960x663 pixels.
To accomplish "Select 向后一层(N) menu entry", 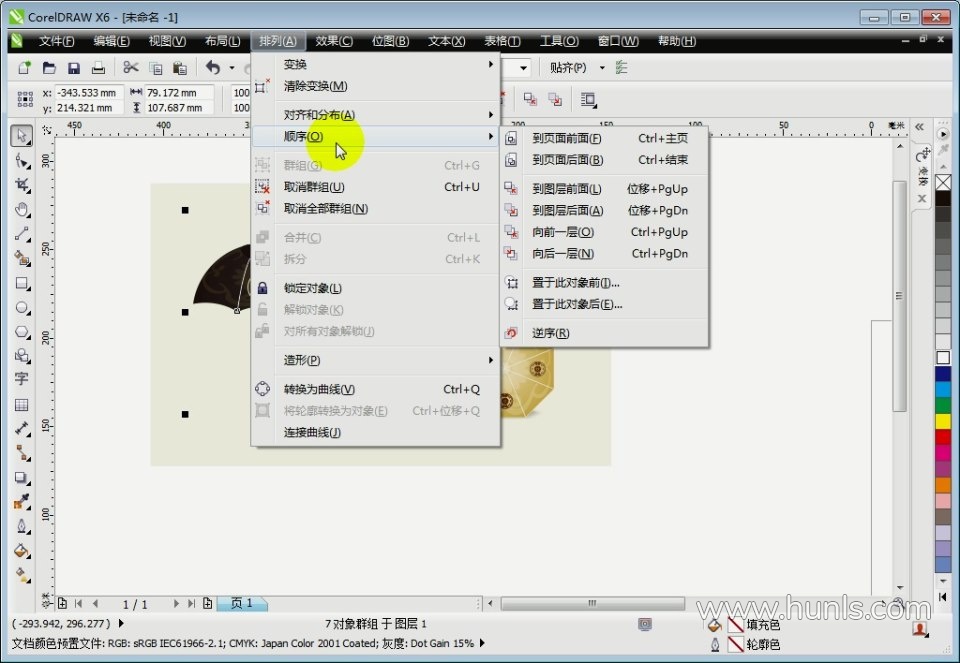I will point(562,254).
